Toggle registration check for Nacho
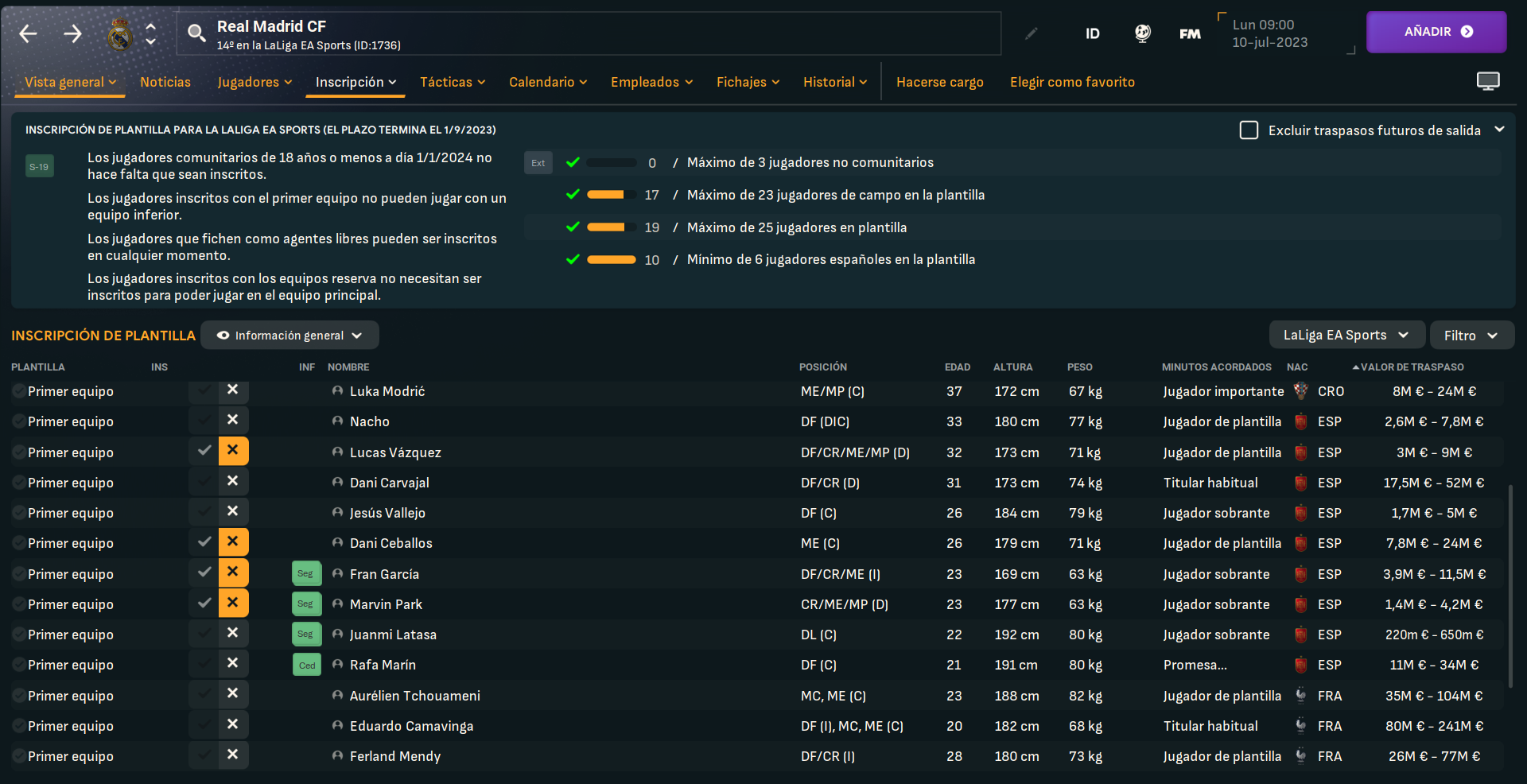The image size is (1527, 784). (204, 421)
